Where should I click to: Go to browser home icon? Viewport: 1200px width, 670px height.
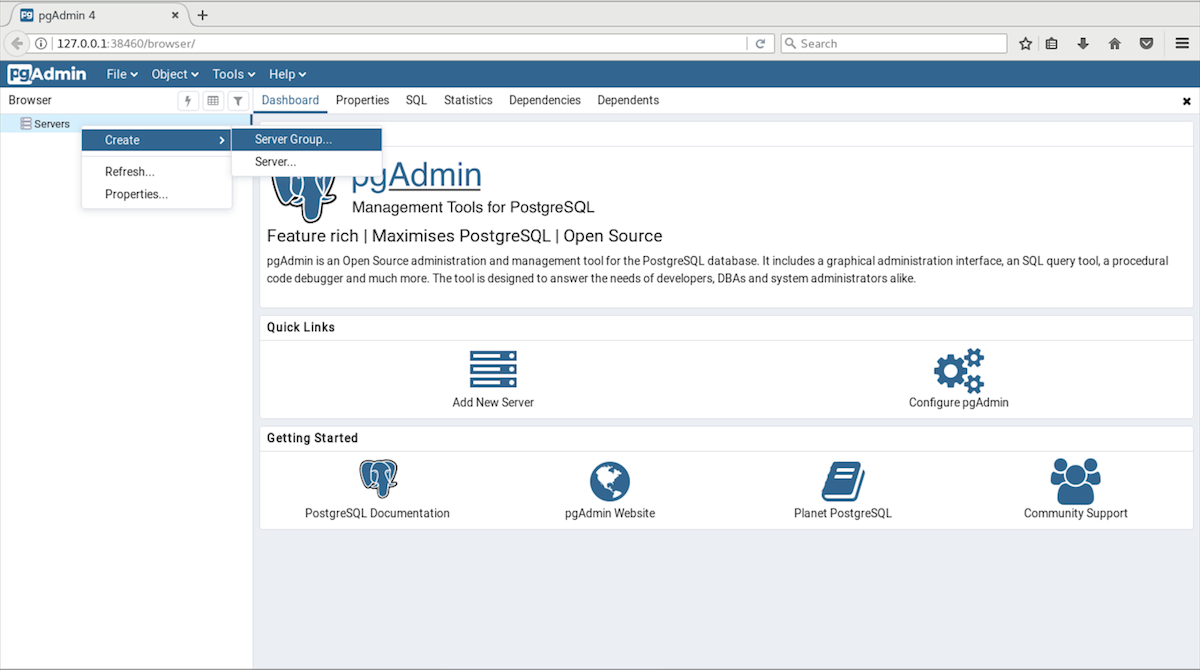point(1115,44)
